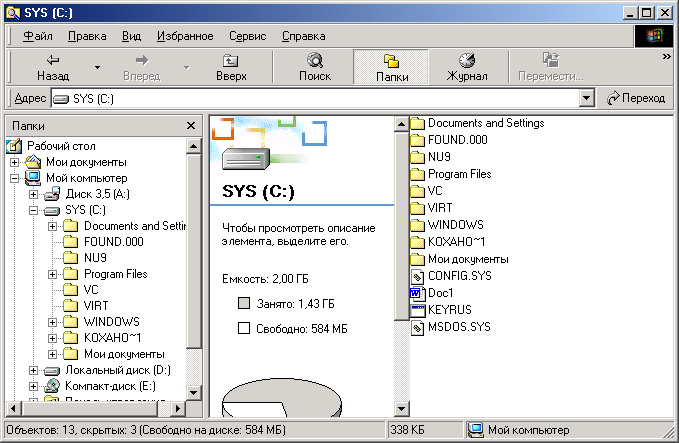Close the Папки folders pane

pyautogui.click(x=191, y=126)
